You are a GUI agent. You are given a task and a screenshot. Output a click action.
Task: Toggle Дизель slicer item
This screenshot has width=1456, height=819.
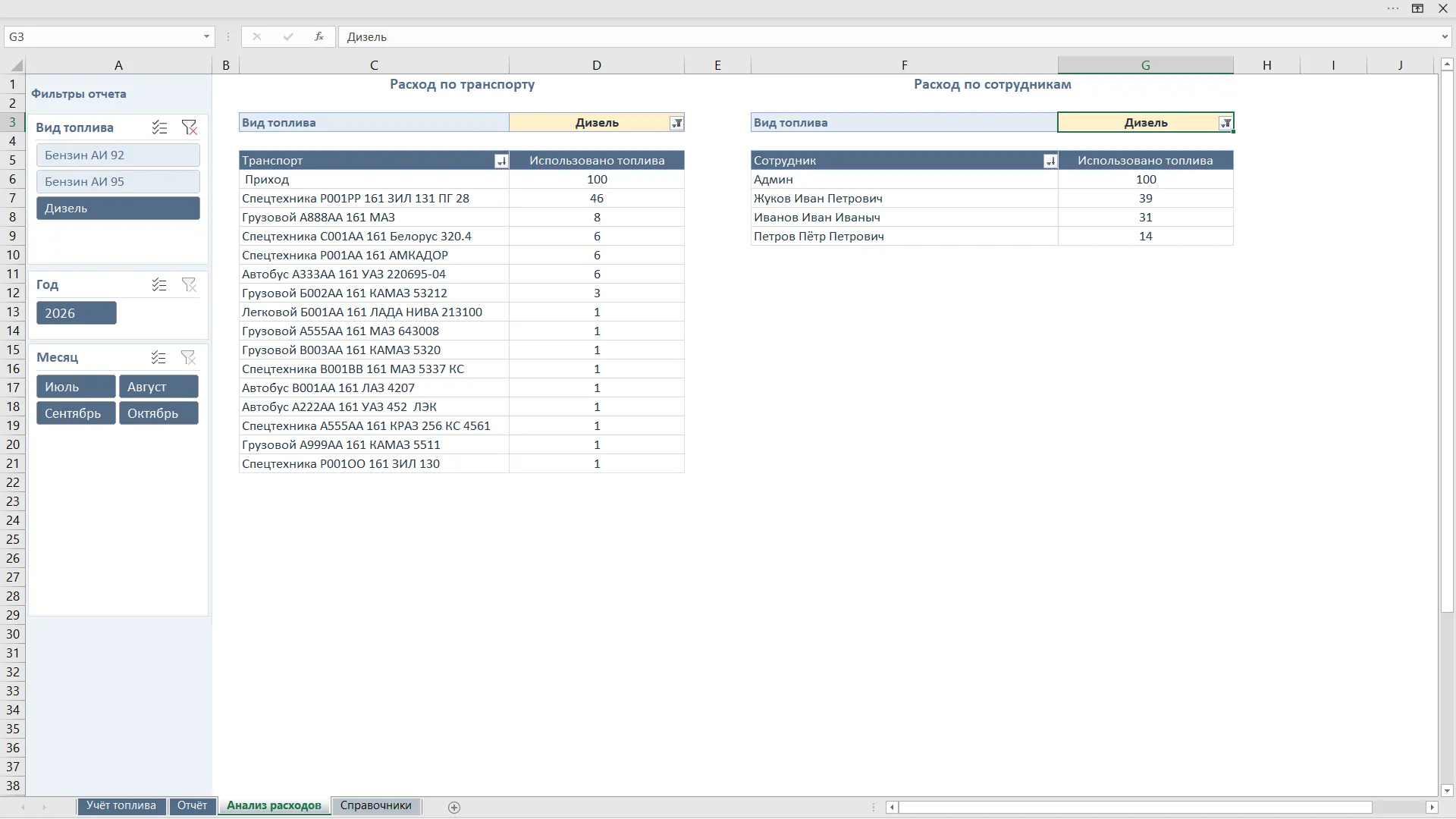pos(118,208)
